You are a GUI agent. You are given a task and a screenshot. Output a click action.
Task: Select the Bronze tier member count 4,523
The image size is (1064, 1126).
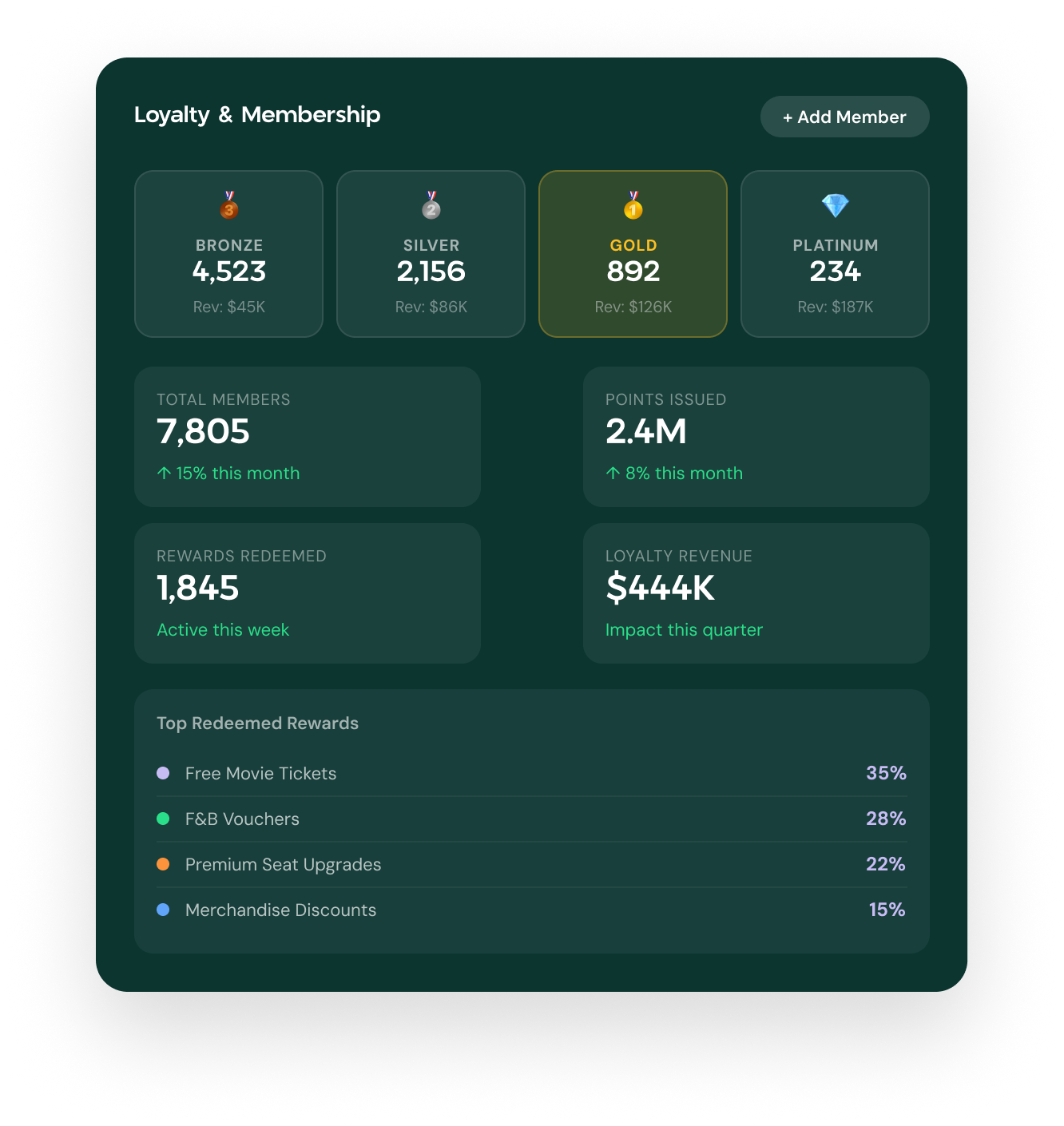click(x=229, y=272)
